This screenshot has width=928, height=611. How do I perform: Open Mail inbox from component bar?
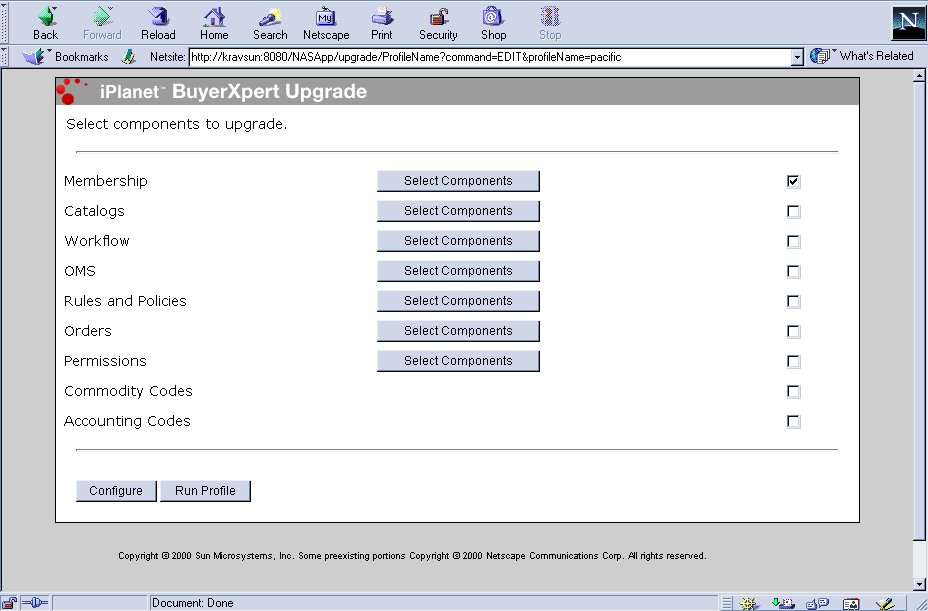[x=782, y=604]
